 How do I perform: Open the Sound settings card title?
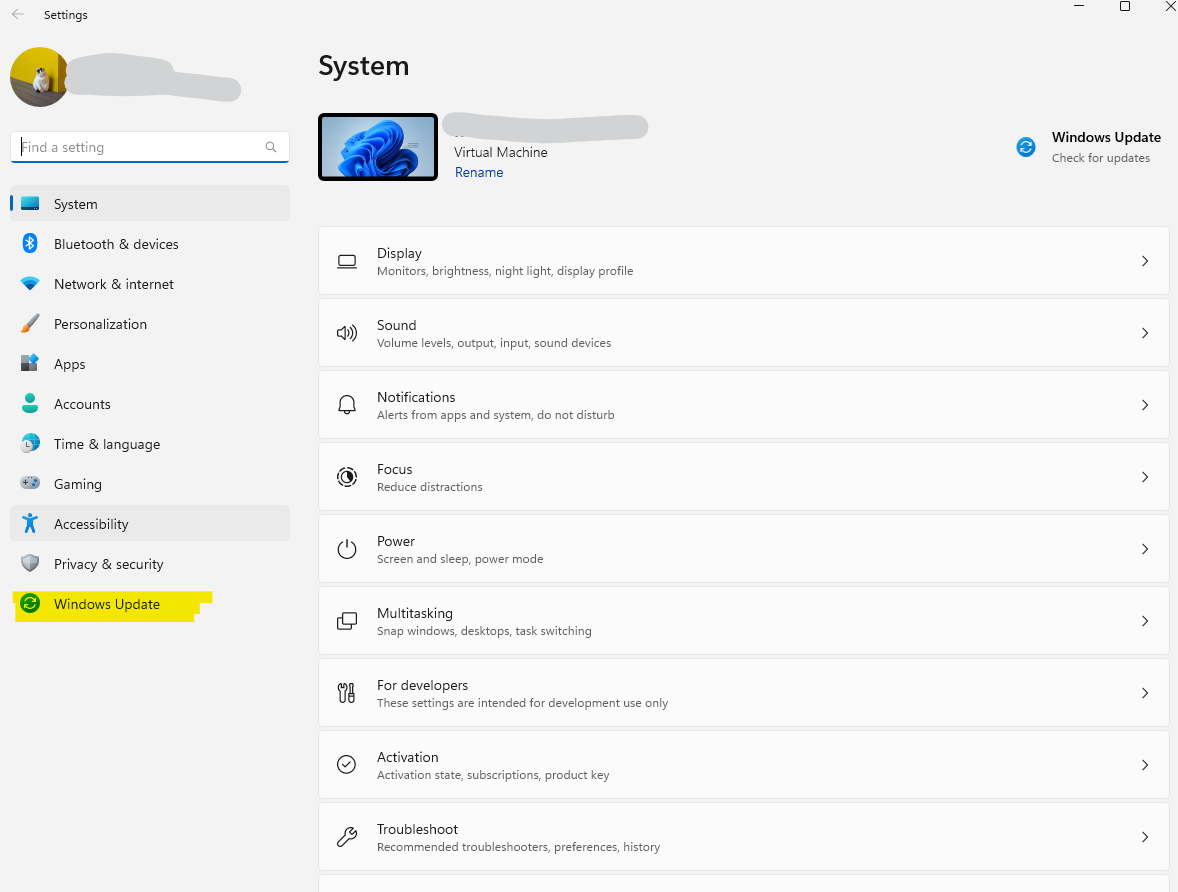[x=397, y=325]
